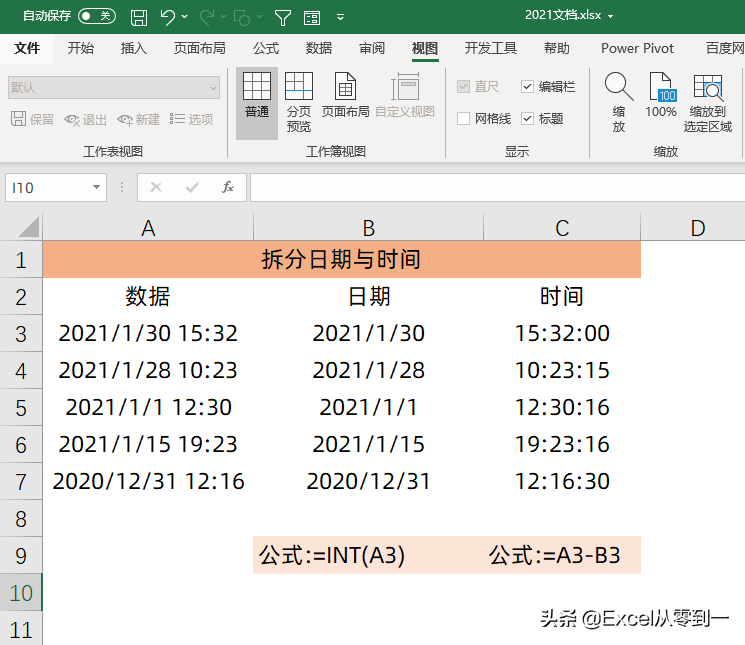Select title cell 拆分日期与时间

click(x=342, y=259)
